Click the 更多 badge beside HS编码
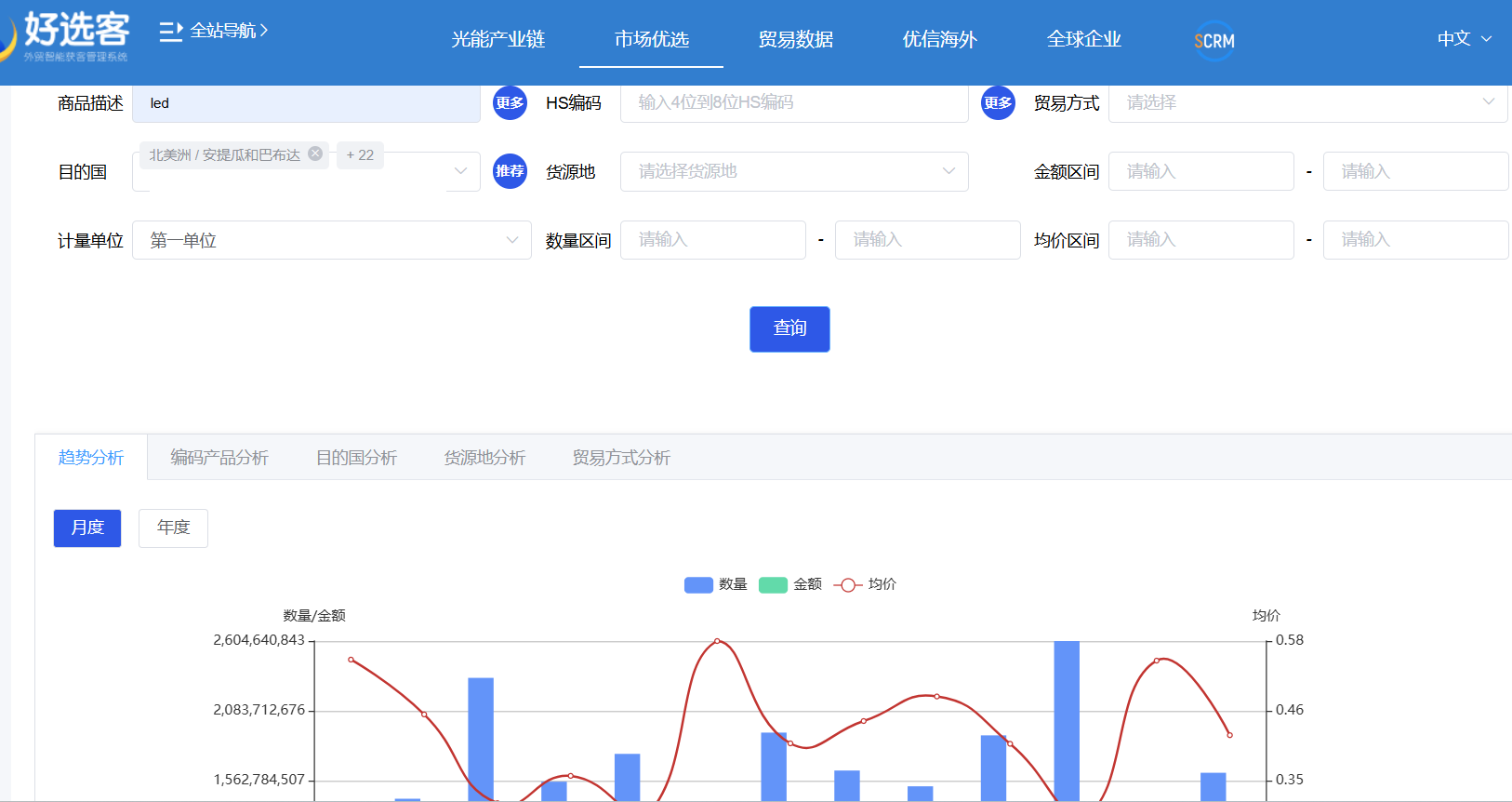Viewport: 1512px width, 802px height. [510, 103]
